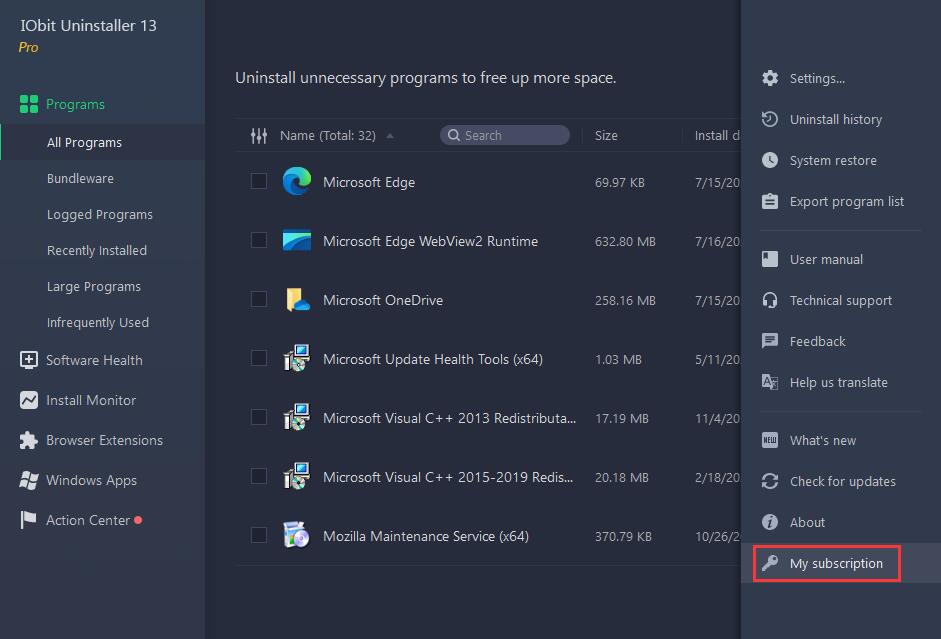Click the Software Health label

(x=94, y=360)
